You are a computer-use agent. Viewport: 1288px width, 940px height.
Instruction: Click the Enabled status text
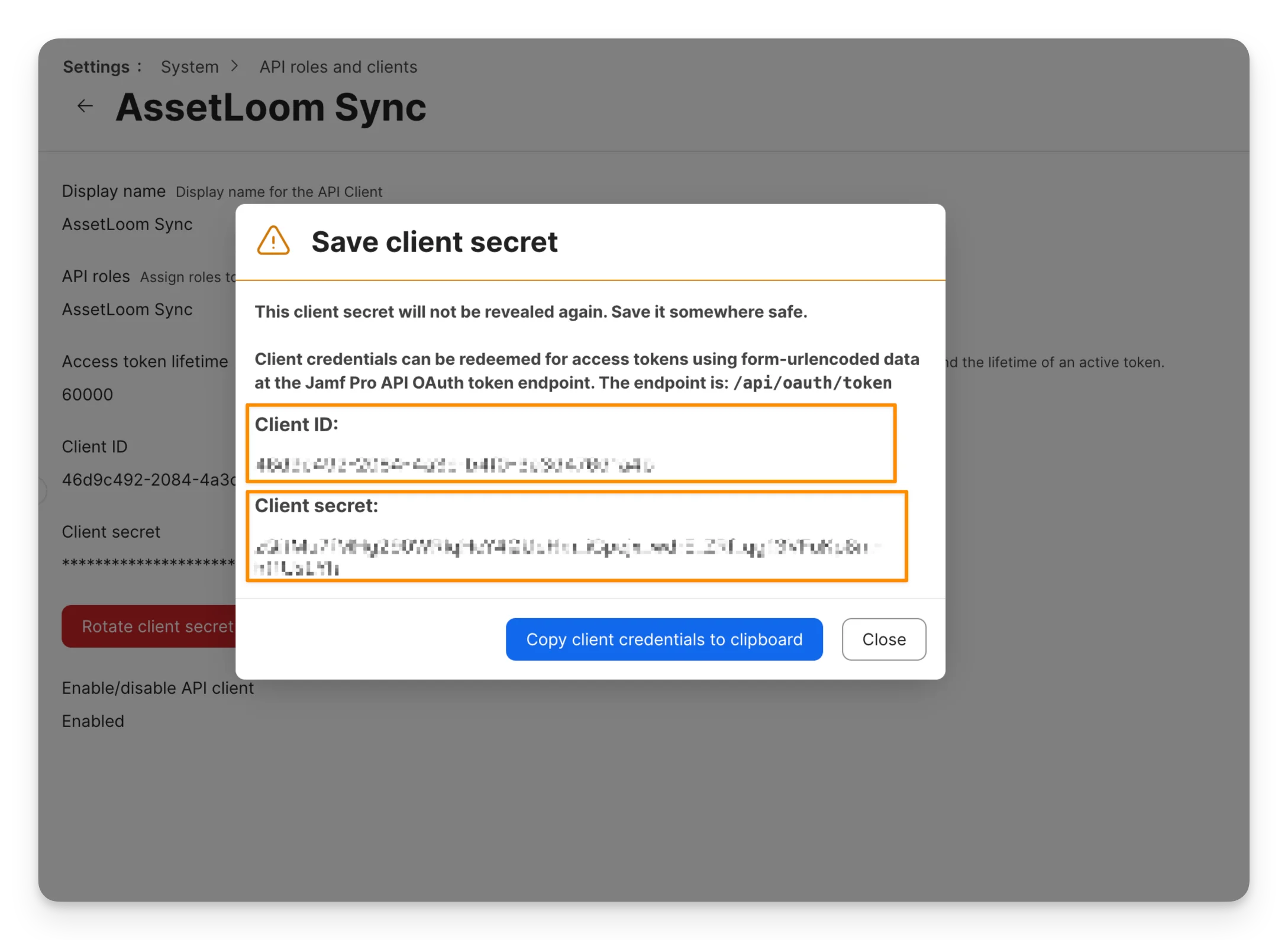coord(93,721)
